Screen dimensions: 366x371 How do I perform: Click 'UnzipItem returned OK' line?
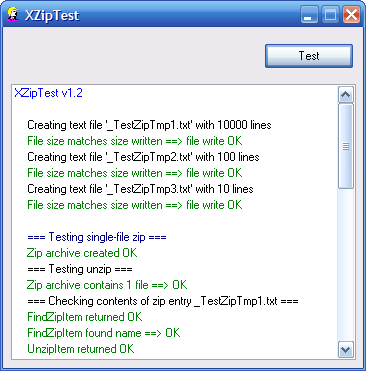81,349
